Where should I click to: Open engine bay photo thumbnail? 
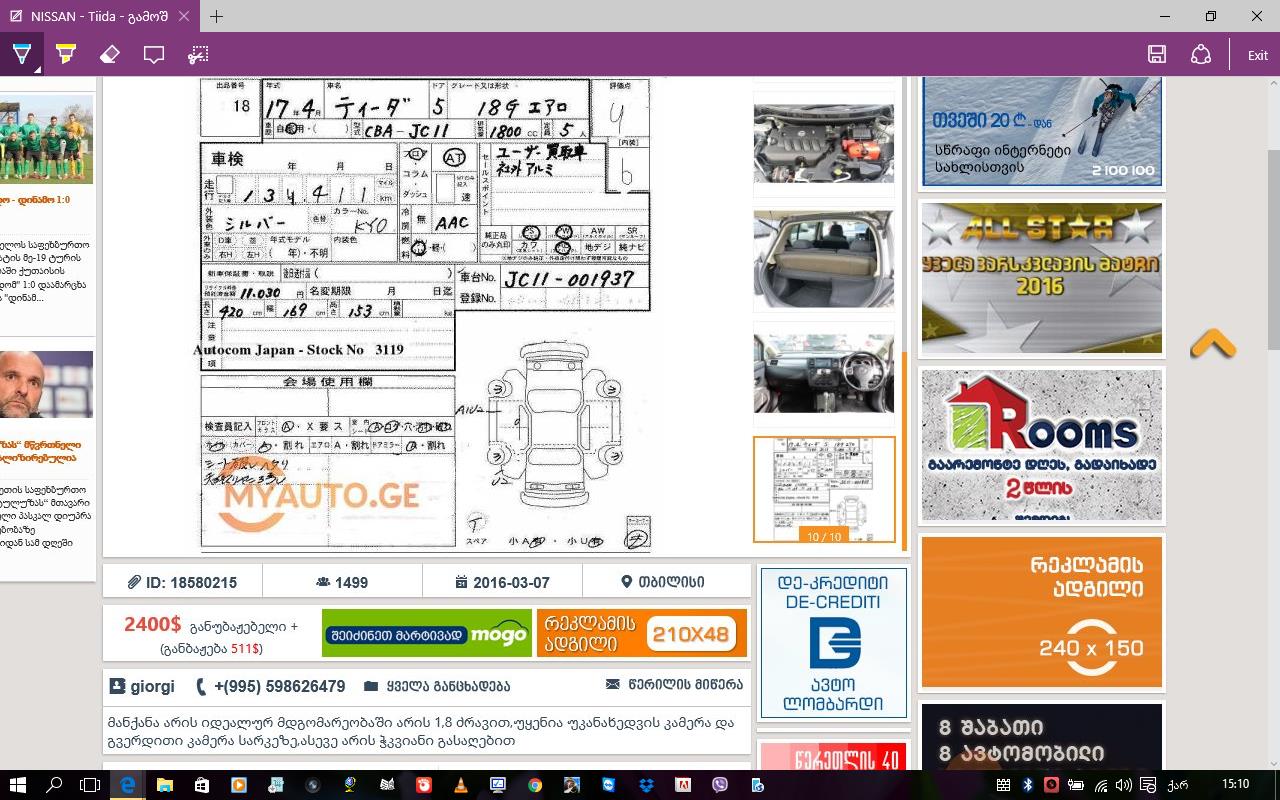pyautogui.click(x=824, y=143)
